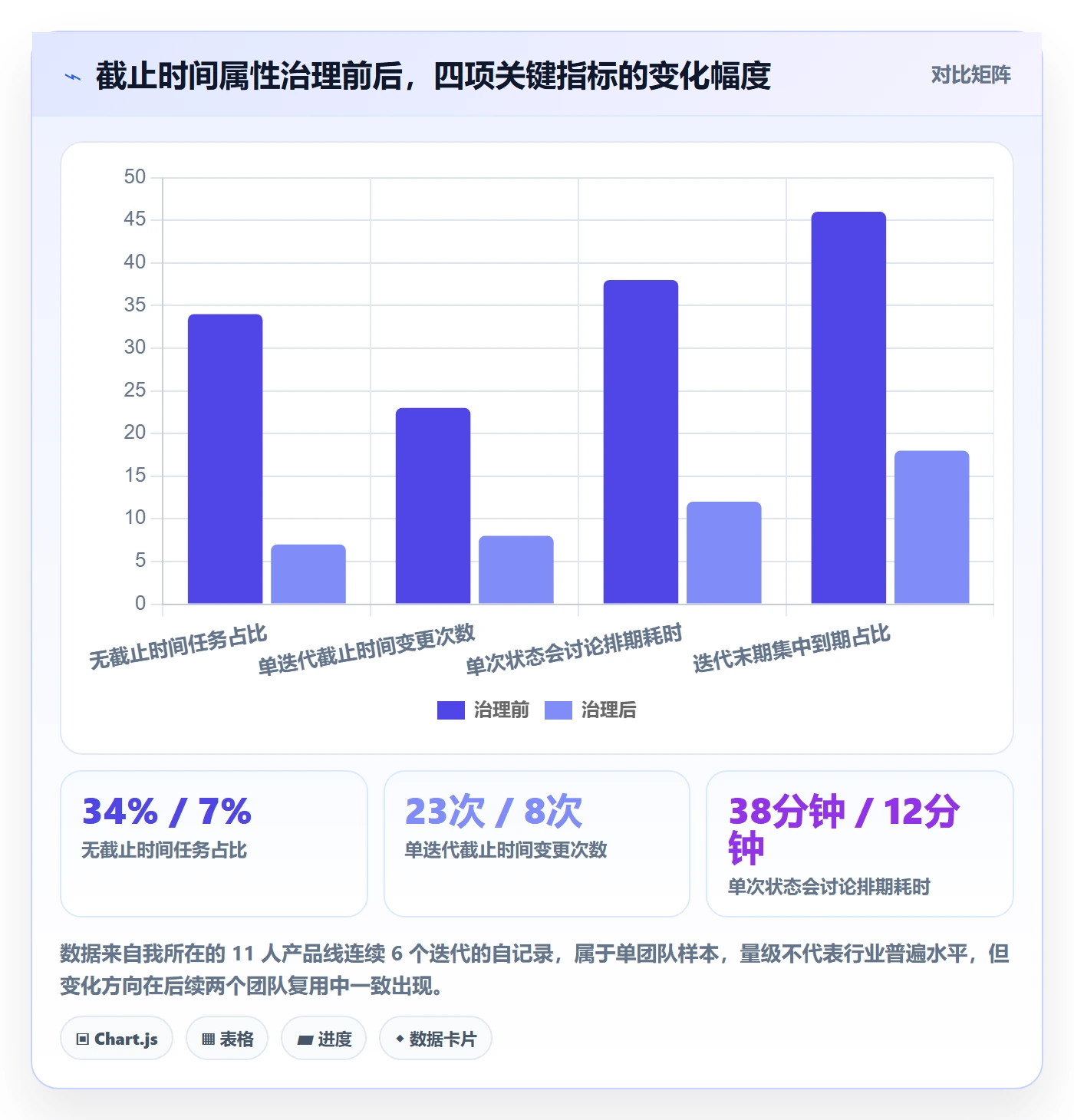
Task: Click x-axis label 迭代末期集中到期占比
Action: tap(792, 648)
